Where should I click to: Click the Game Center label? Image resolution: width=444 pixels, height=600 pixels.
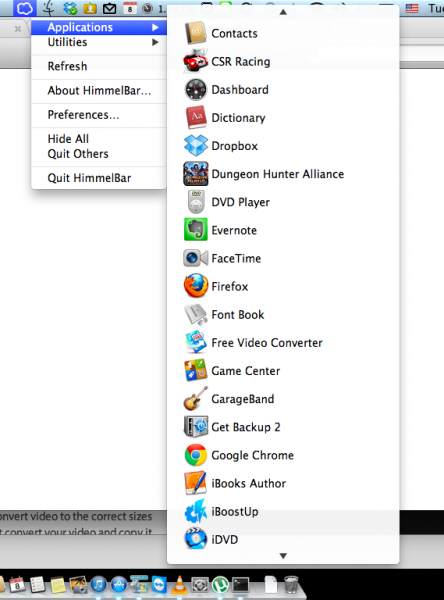click(x=245, y=371)
